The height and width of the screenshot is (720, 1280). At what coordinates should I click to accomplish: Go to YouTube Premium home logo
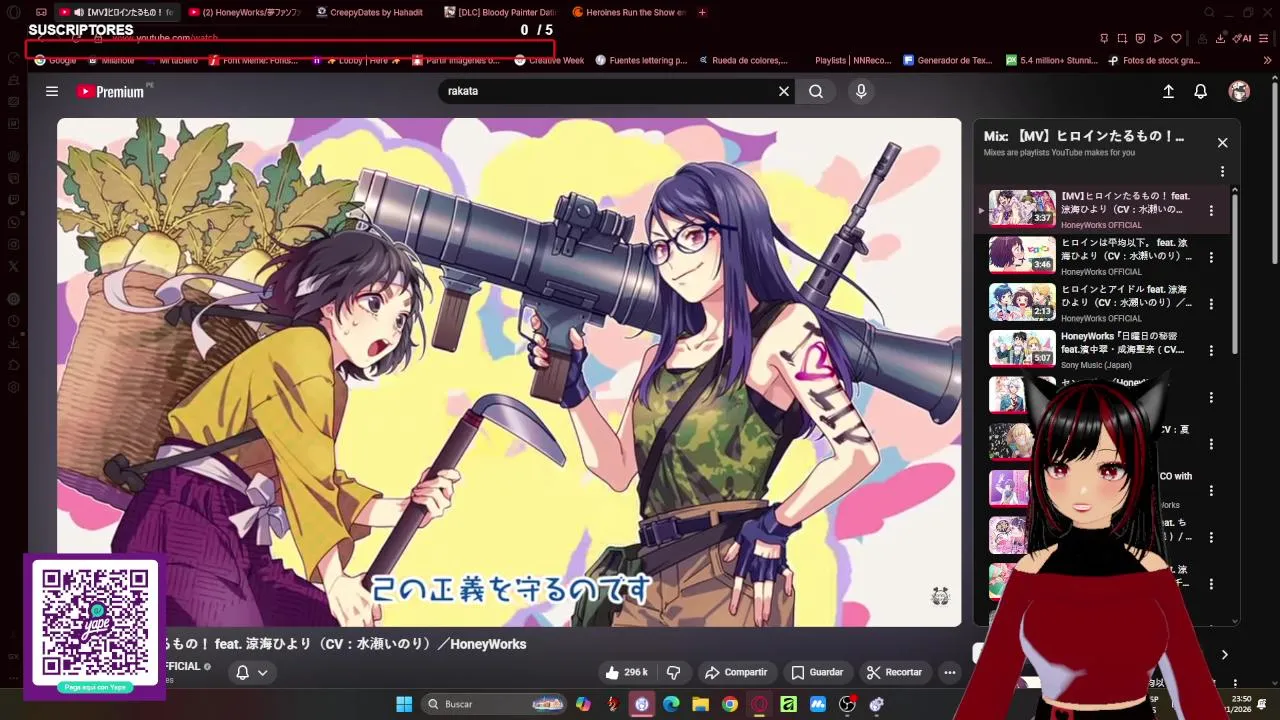(x=113, y=91)
